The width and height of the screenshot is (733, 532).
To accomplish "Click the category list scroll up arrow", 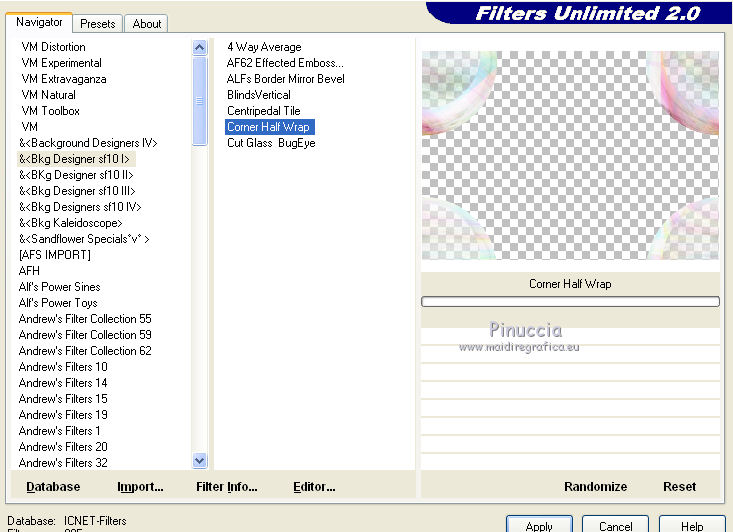I will click(x=200, y=48).
